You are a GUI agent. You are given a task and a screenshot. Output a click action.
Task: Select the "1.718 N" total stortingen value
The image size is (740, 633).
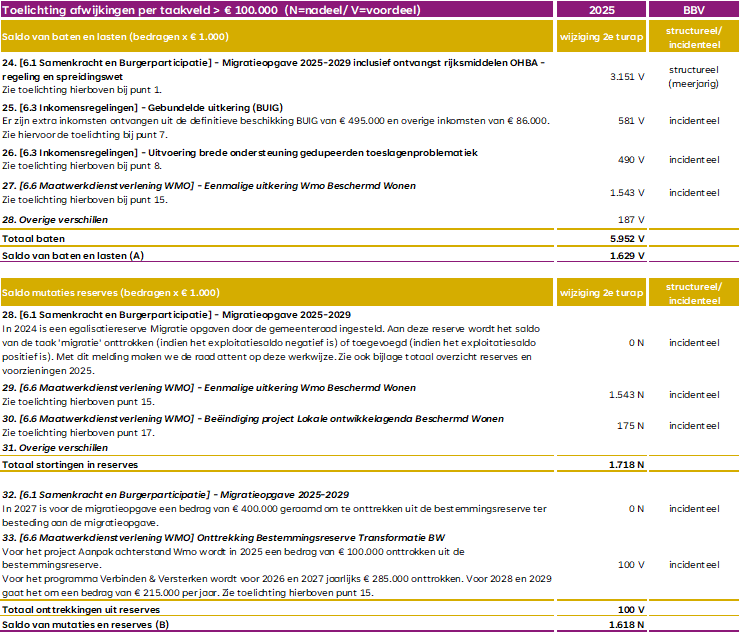[627, 465]
